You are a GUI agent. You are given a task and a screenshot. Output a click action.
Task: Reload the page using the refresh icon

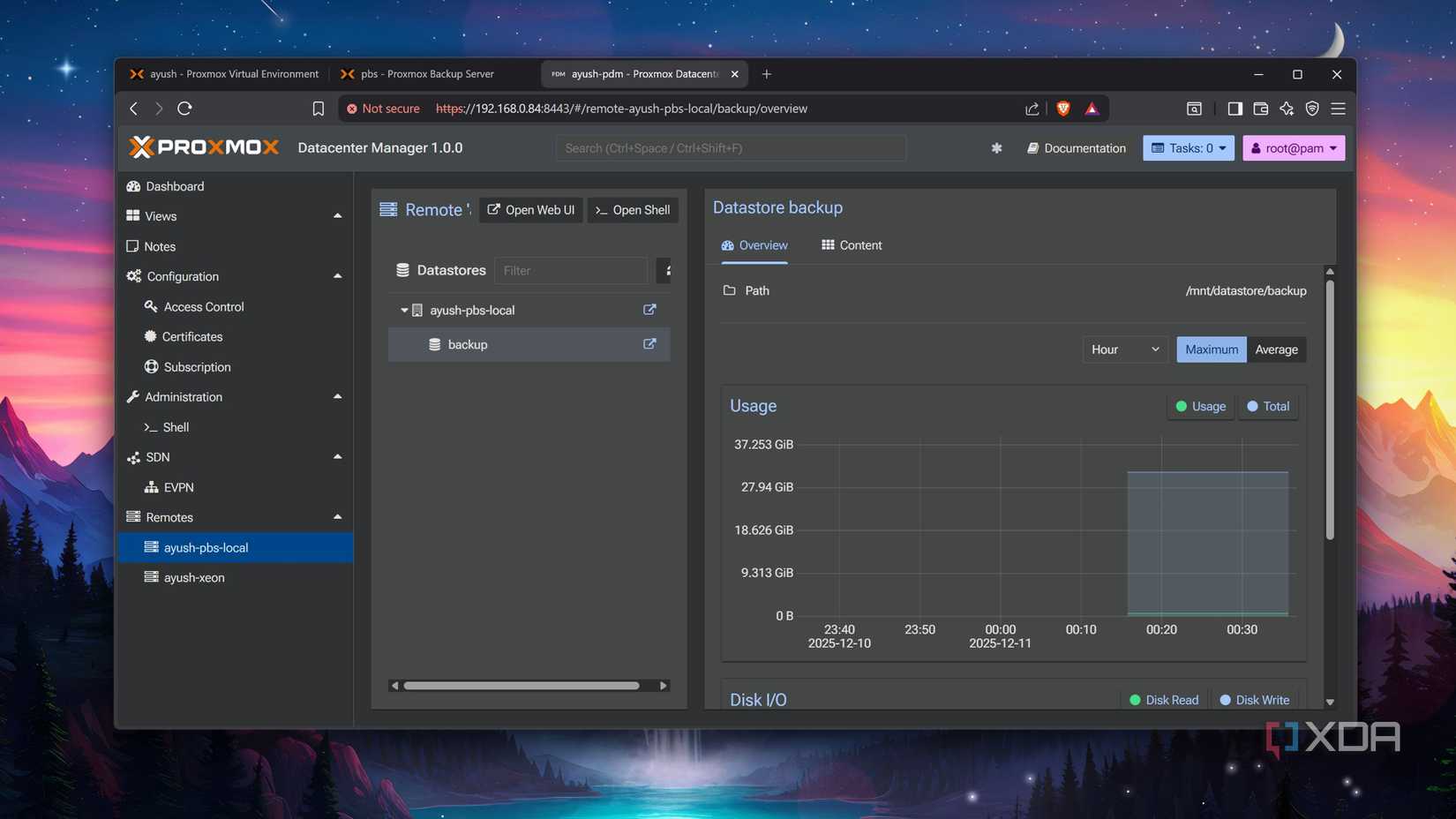coord(184,108)
